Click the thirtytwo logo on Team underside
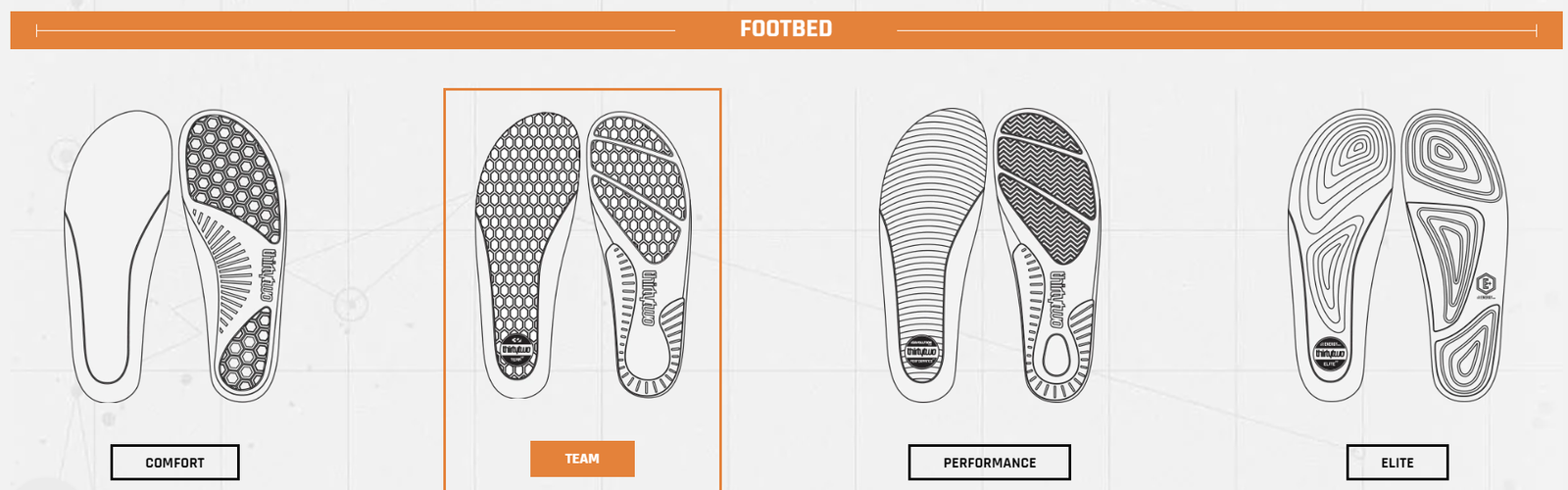Screen dimensions: 1568x490 (x=648, y=298)
